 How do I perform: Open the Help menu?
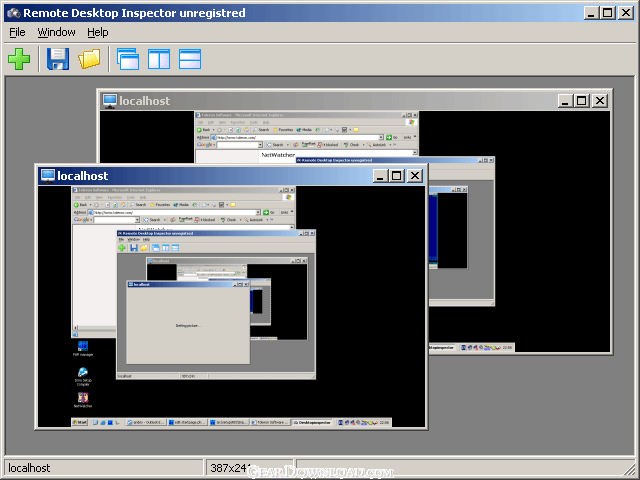(97, 32)
